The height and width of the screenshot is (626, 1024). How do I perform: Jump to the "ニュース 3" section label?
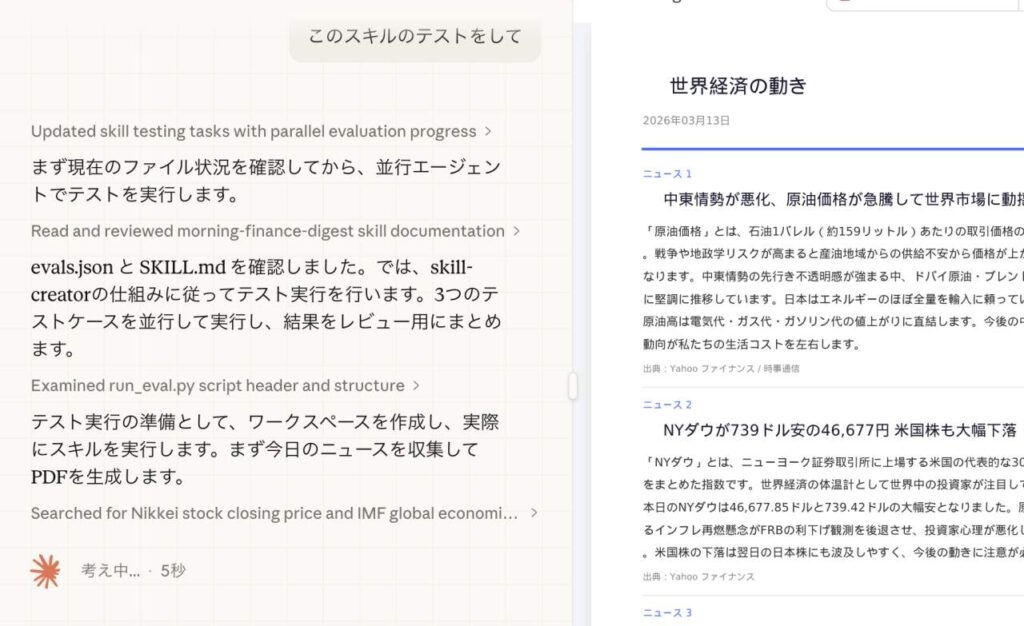click(x=667, y=613)
